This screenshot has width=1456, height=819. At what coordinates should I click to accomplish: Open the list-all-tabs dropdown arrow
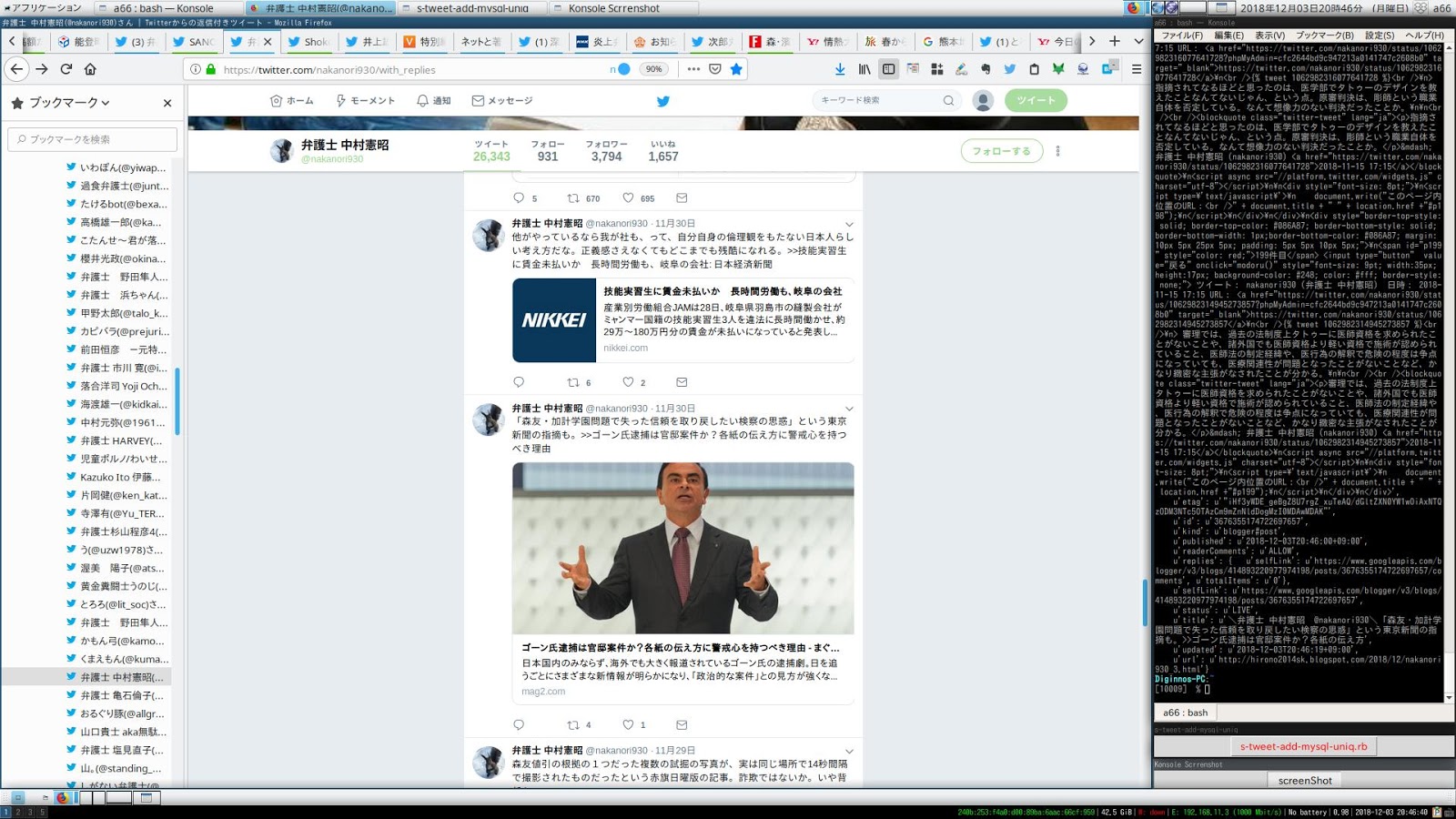pyautogui.click(x=1138, y=41)
